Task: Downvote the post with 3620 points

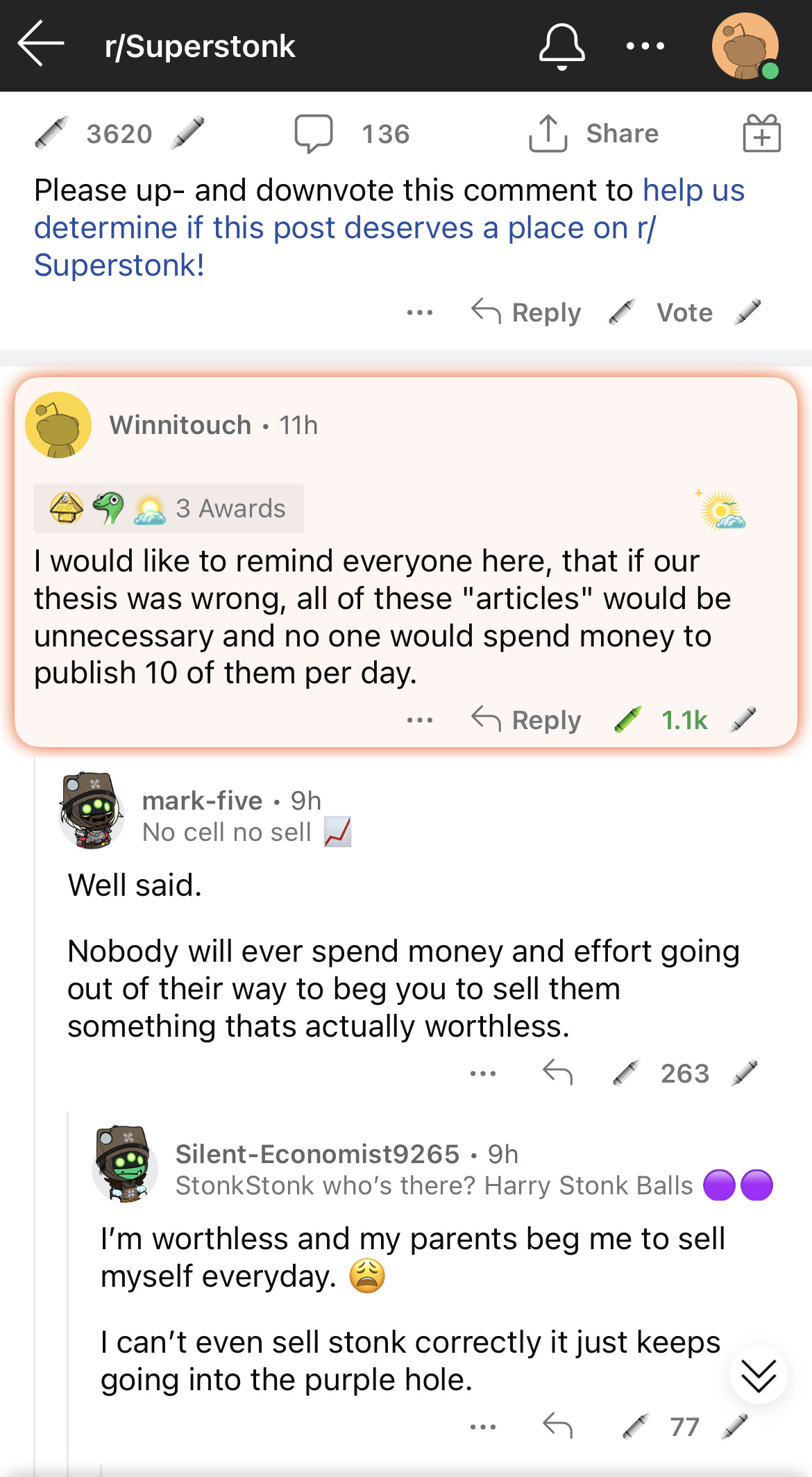Action: click(188, 133)
